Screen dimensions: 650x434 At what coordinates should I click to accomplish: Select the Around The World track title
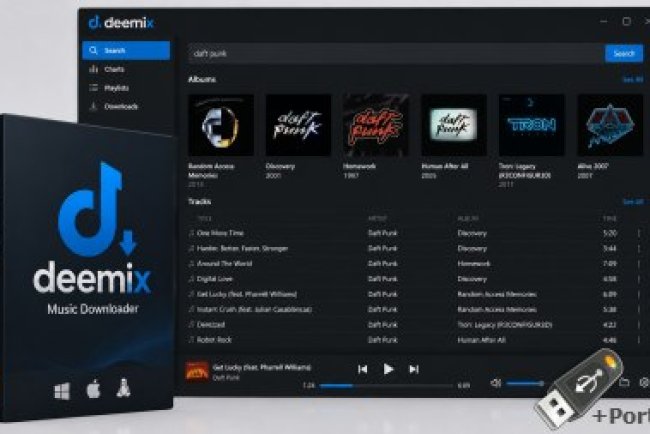224,264
